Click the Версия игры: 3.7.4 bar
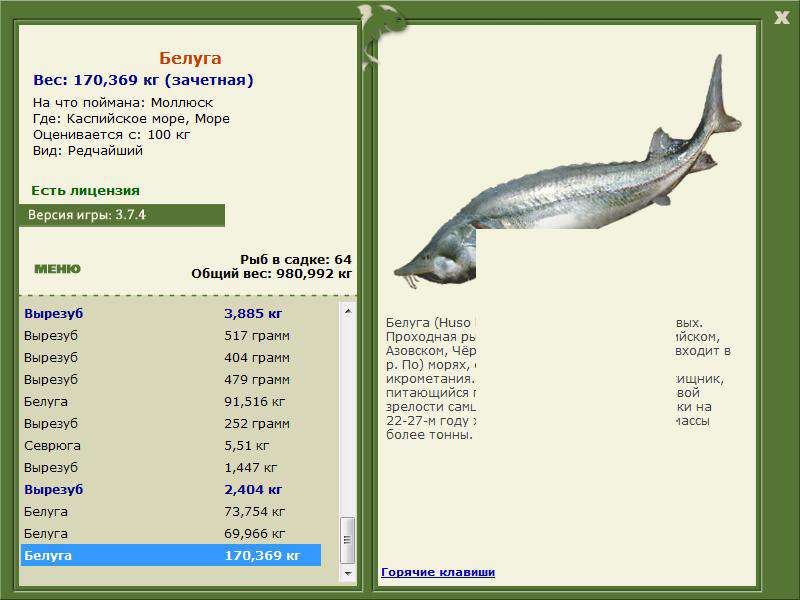This screenshot has height=600, width=800. 121,215
